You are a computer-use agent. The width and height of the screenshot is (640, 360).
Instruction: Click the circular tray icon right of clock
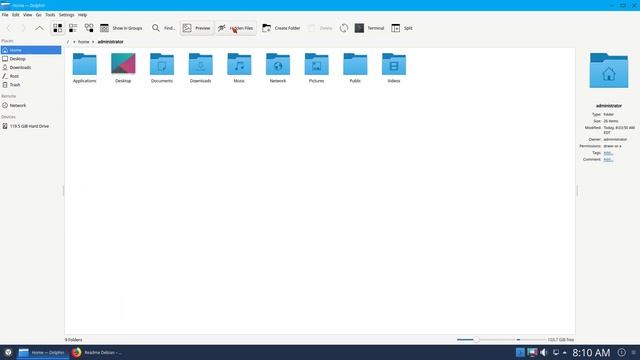coord(621,352)
